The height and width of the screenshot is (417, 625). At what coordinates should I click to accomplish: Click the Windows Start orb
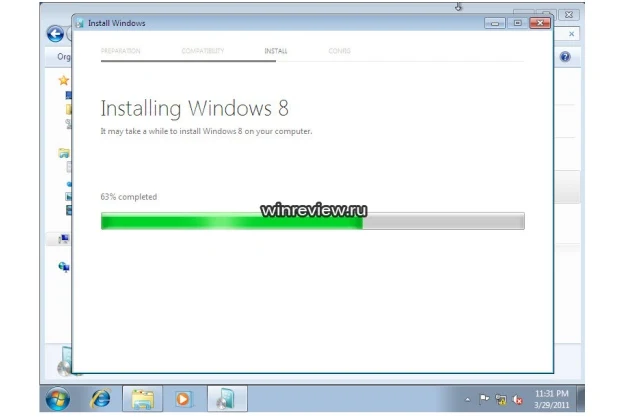58,398
